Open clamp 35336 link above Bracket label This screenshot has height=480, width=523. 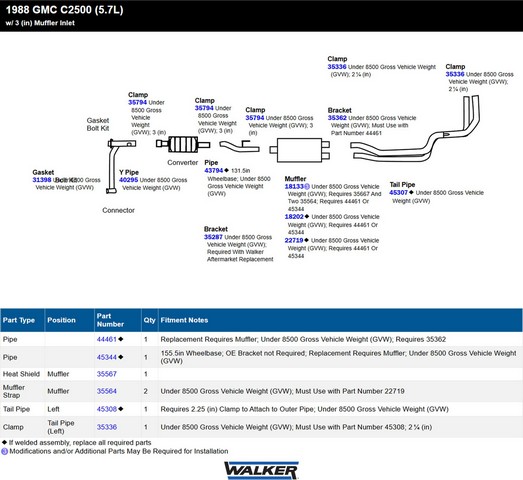[x=337, y=67]
